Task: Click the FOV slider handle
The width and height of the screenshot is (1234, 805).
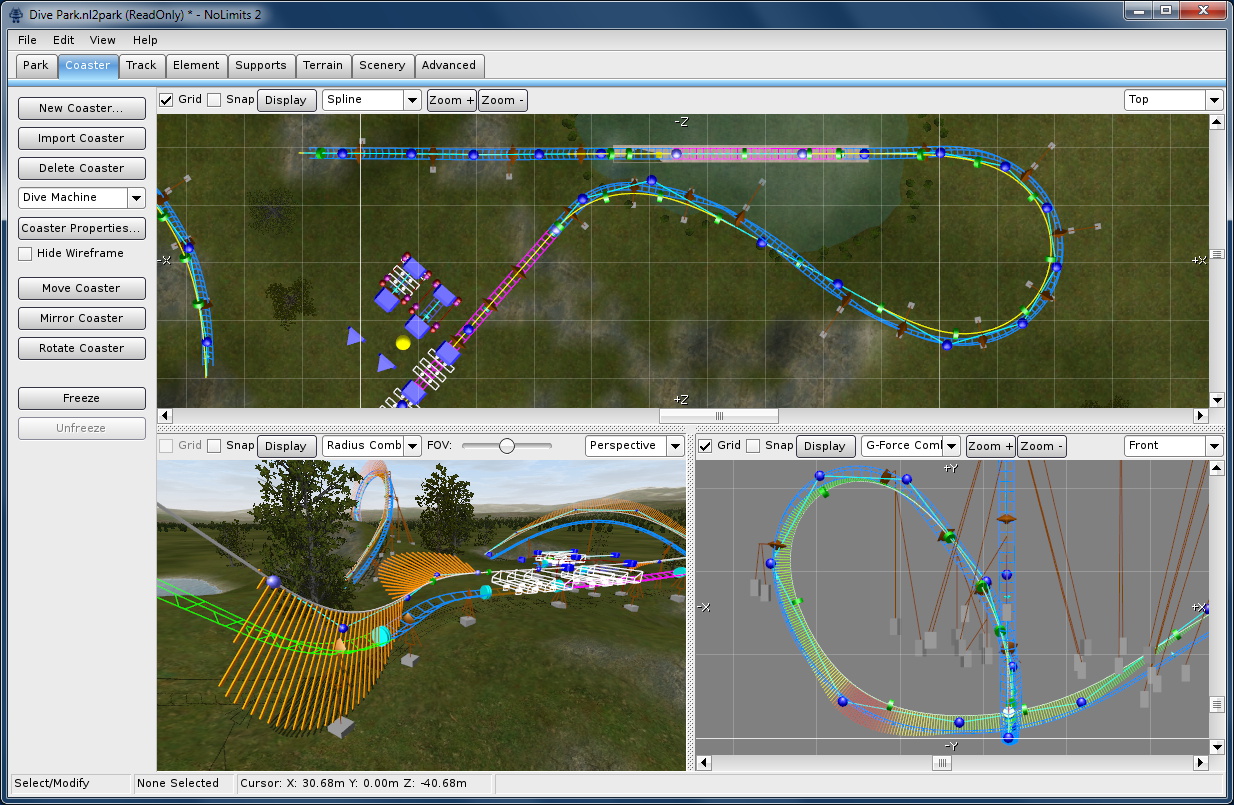Action: click(x=507, y=446)
